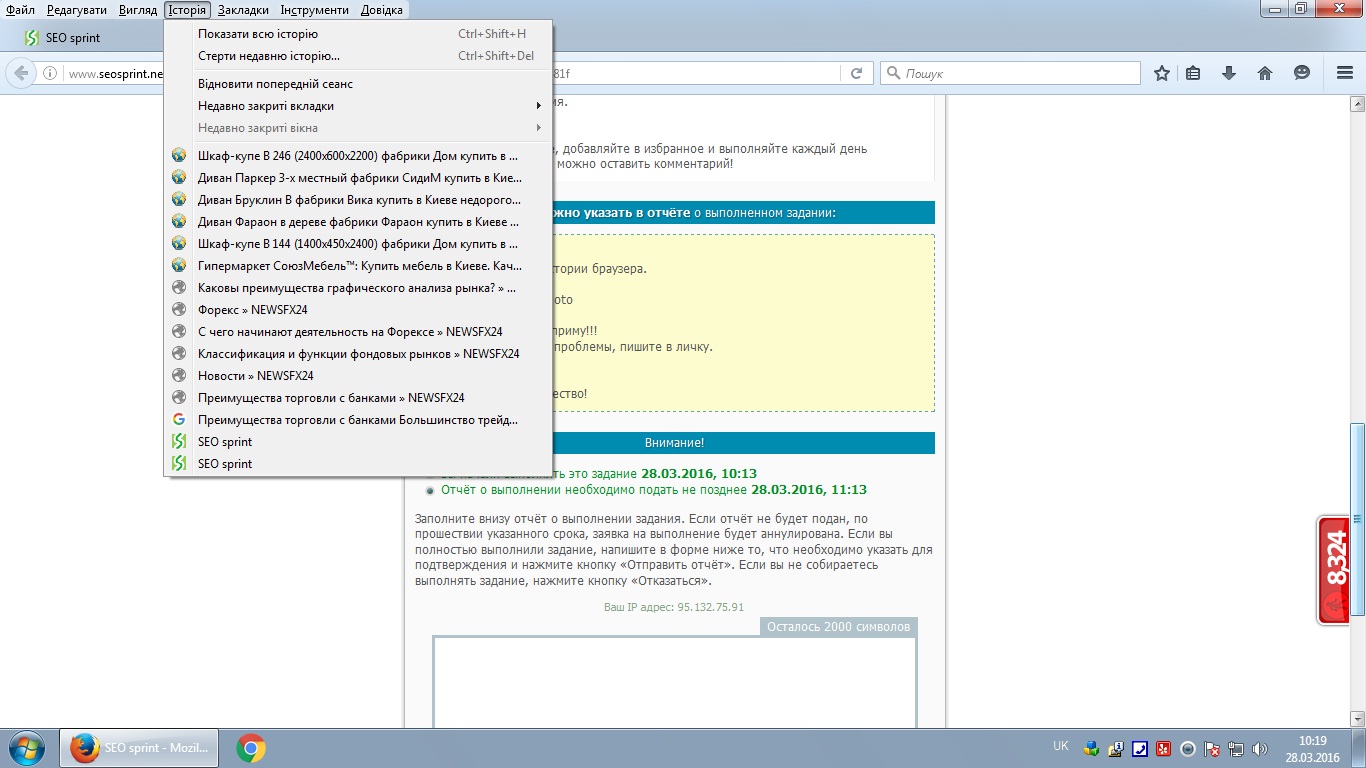Click the Осталось 2000 символов counter
The image size is (1366, 768).
(x=838, y=627)
